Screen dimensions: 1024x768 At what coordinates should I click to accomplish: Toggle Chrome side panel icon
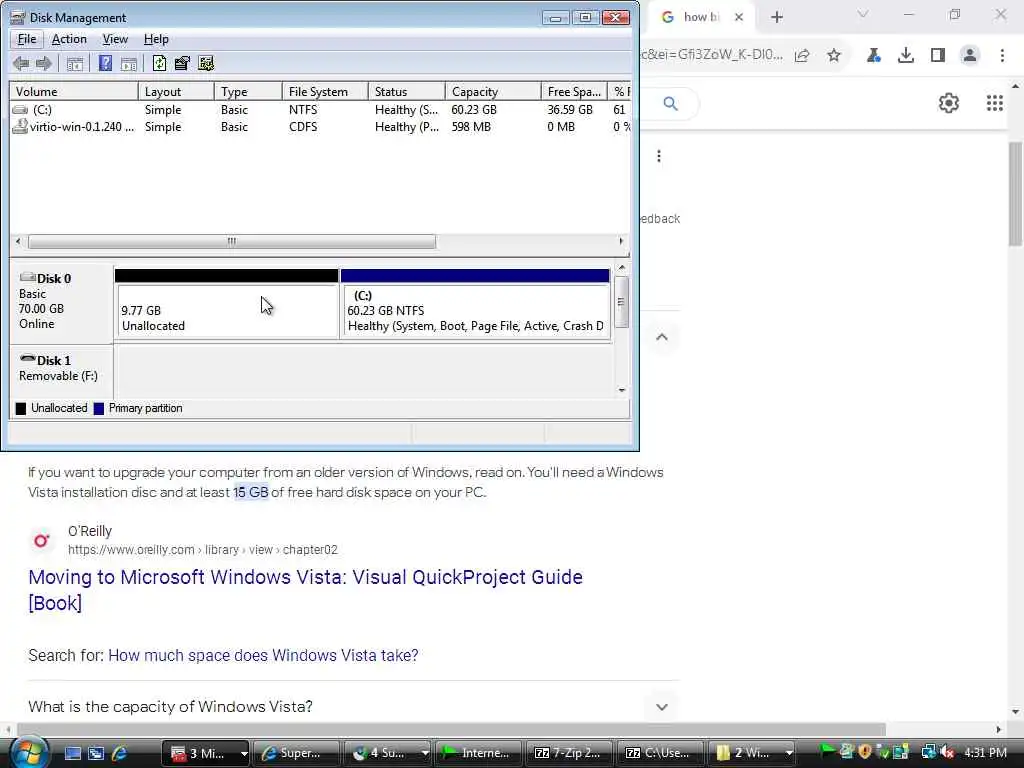[938, 56]
